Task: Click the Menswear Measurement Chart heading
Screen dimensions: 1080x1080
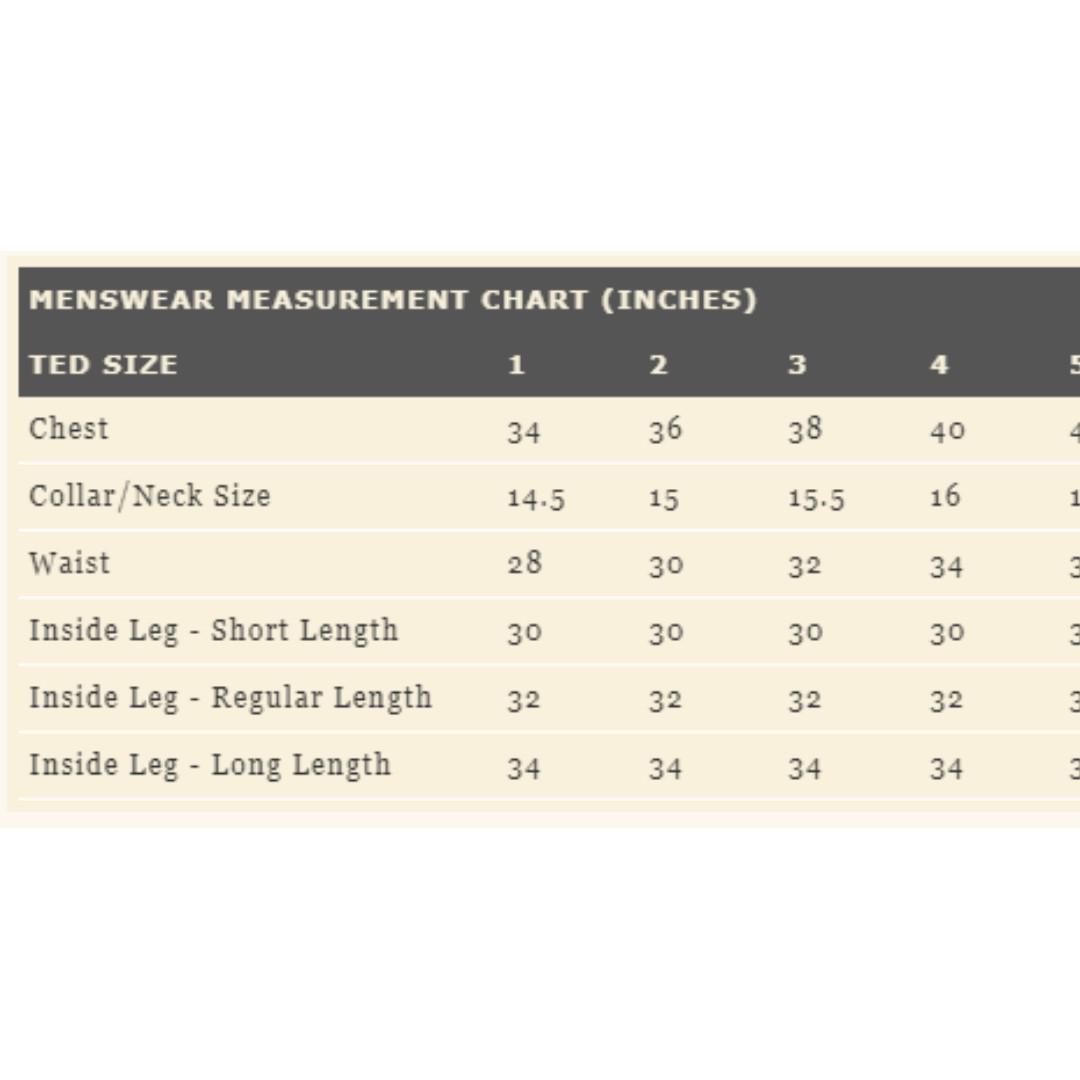Action: click(x=393, y=300)
